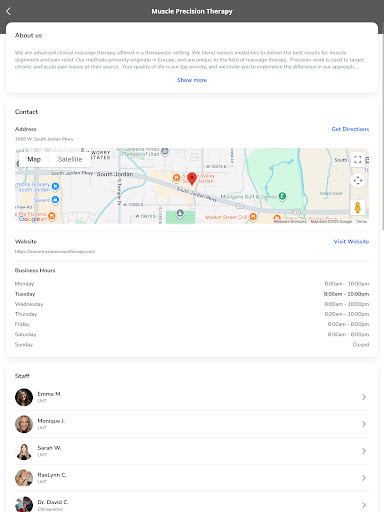Click the Hindu Temple of Utah marker
This screenshot has height=512, width=384.
point(165,152)
